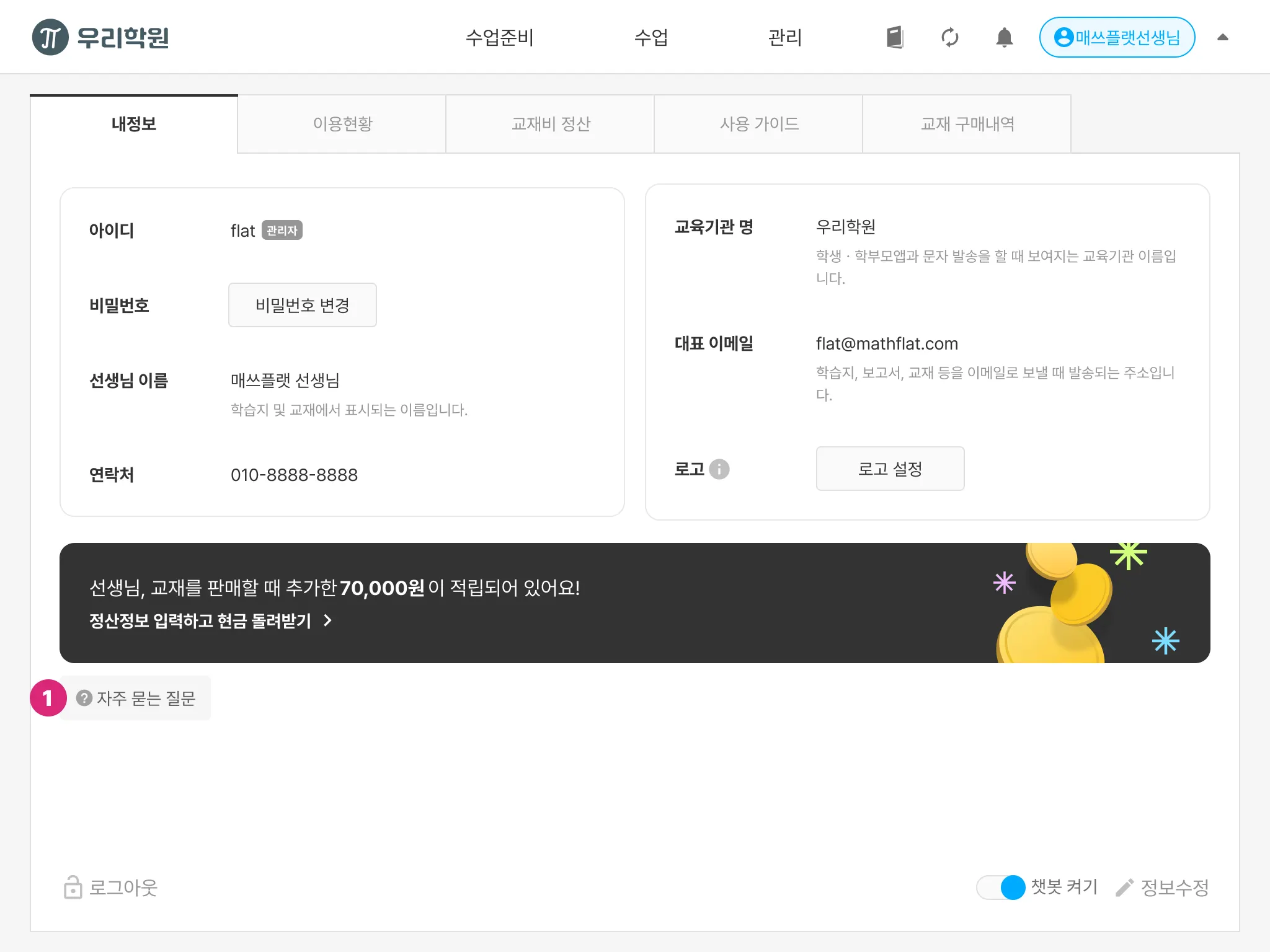Click the 로고 설정 button
This screenshot has width=1270, height=952.
point(890,469)
